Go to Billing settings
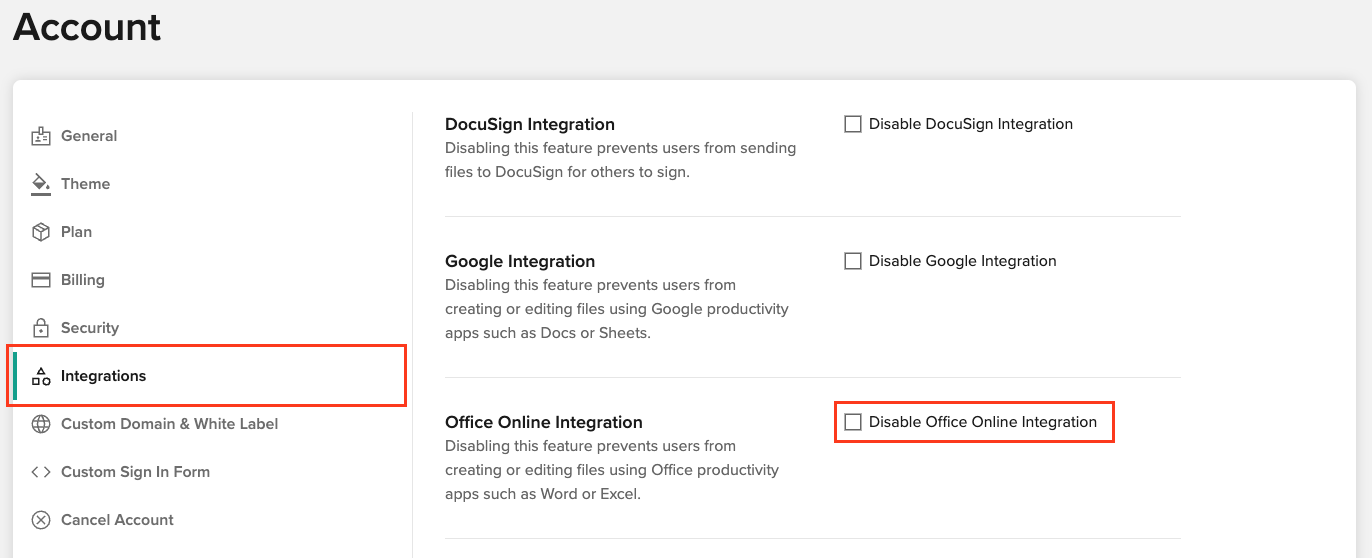Viewport: 1372px width, 558px height. pos(83,280)
